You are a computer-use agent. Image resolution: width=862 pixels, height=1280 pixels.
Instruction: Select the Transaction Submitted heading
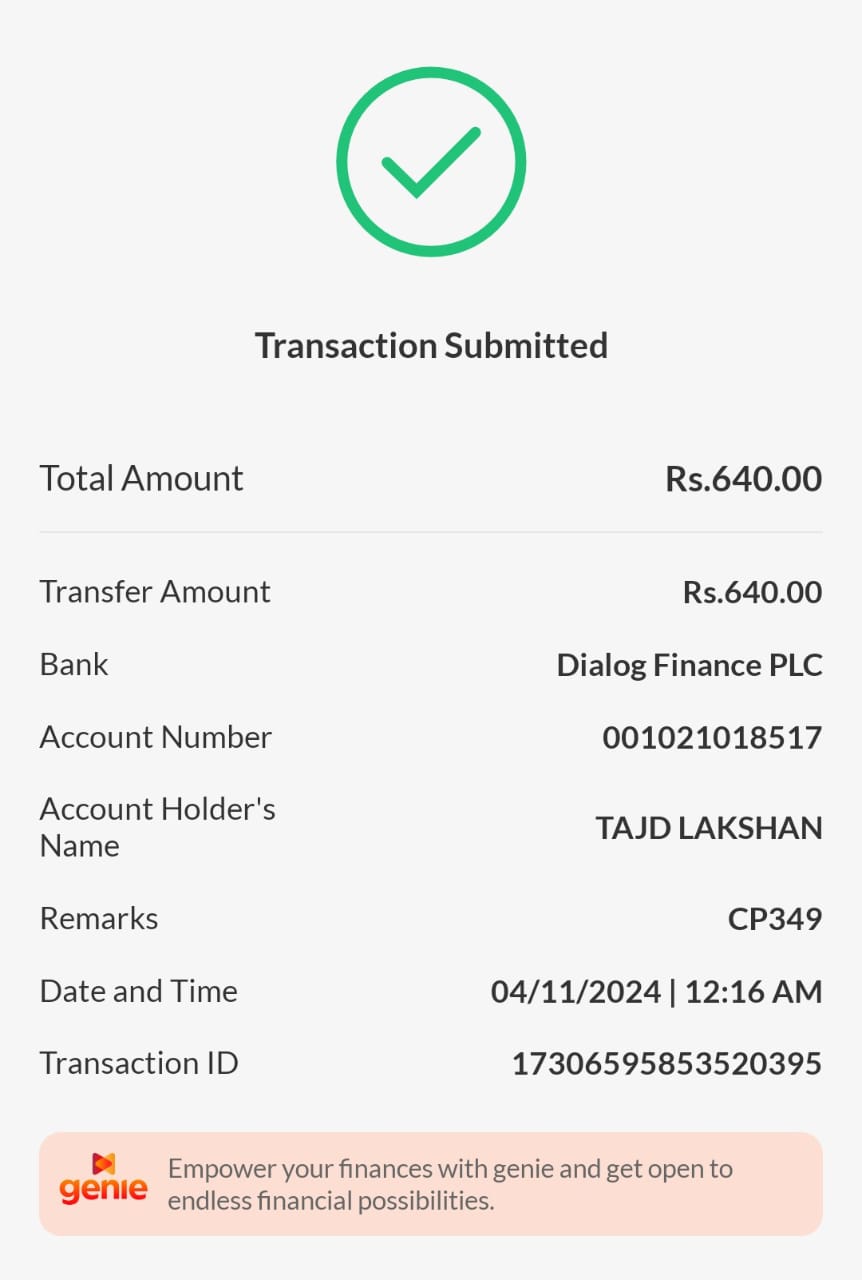click(x=431, y=346)
